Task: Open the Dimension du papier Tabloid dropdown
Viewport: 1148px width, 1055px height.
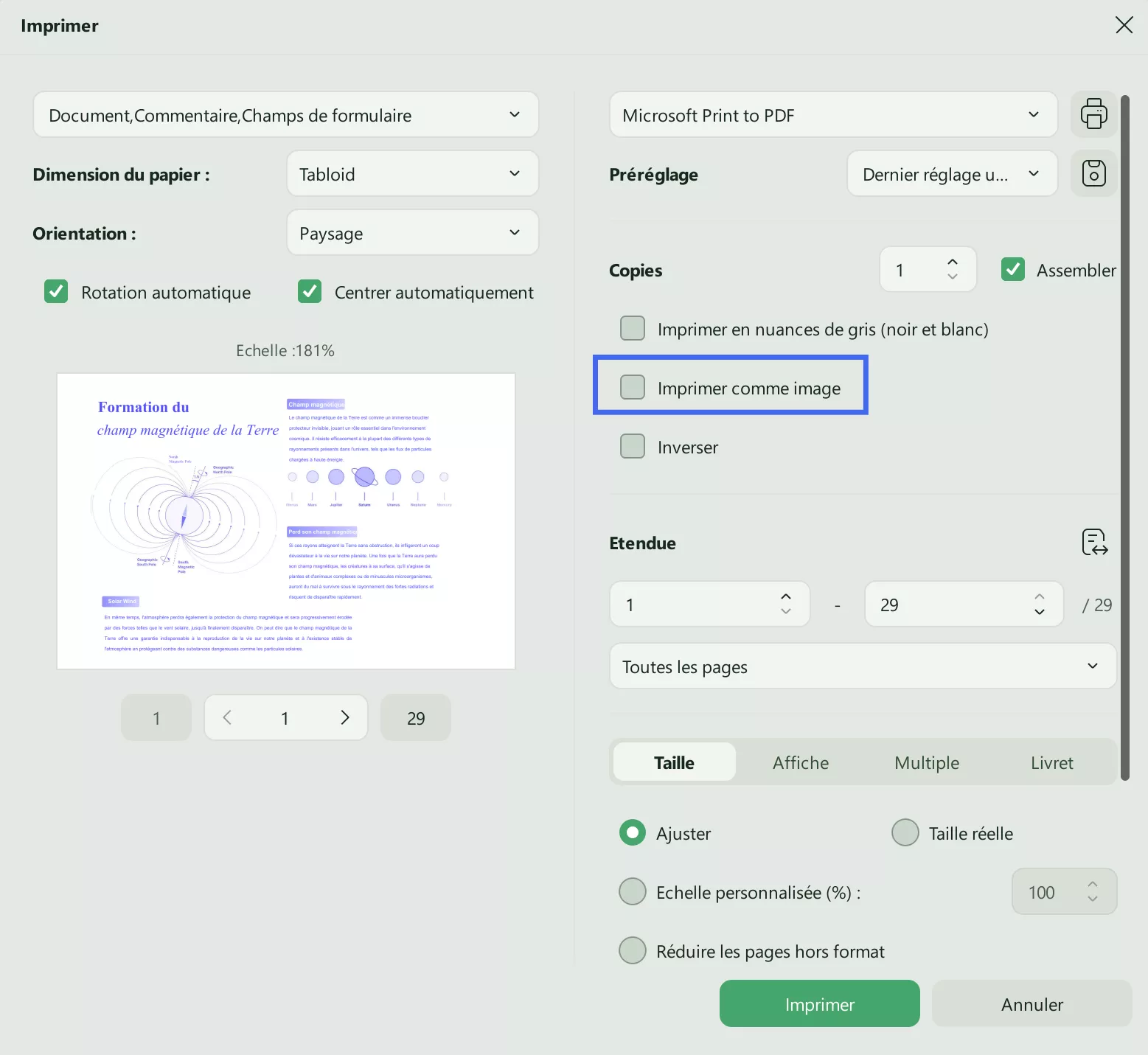Action: coord(412,174)
